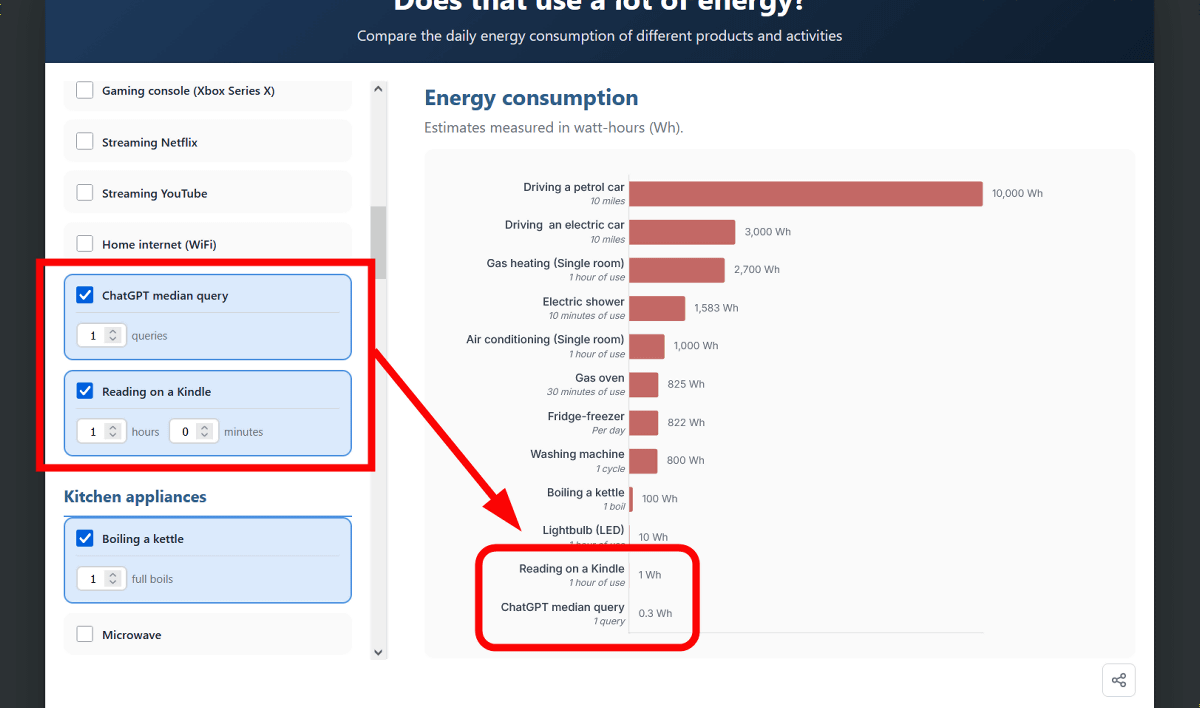1200x708 pixels.
Task: Click the Gas heating chart bar
Action: pyautogui.click(x=677, y=270)
